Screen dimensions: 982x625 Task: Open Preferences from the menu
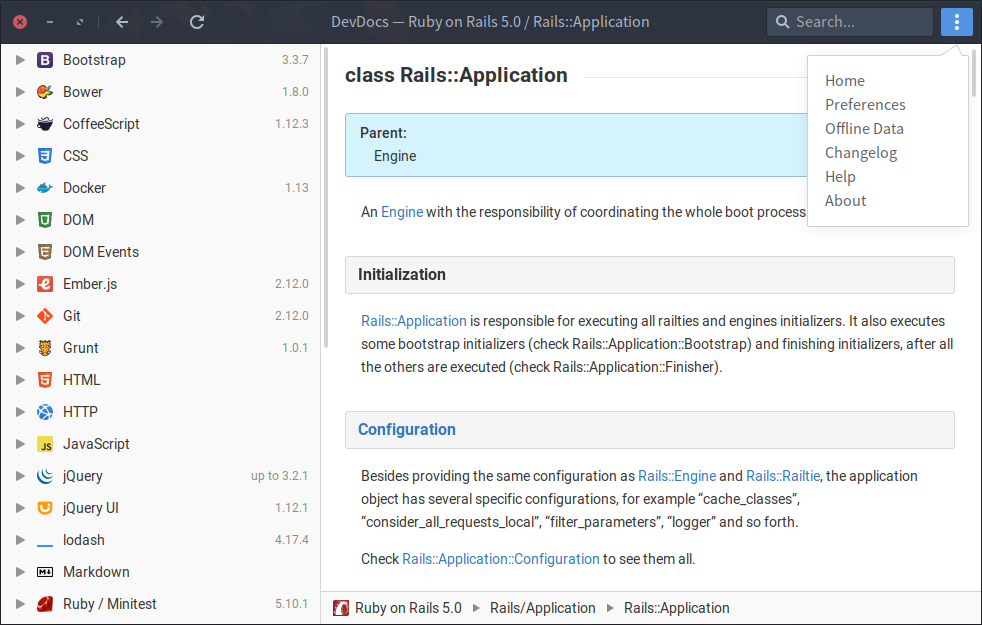pos(865,105)
